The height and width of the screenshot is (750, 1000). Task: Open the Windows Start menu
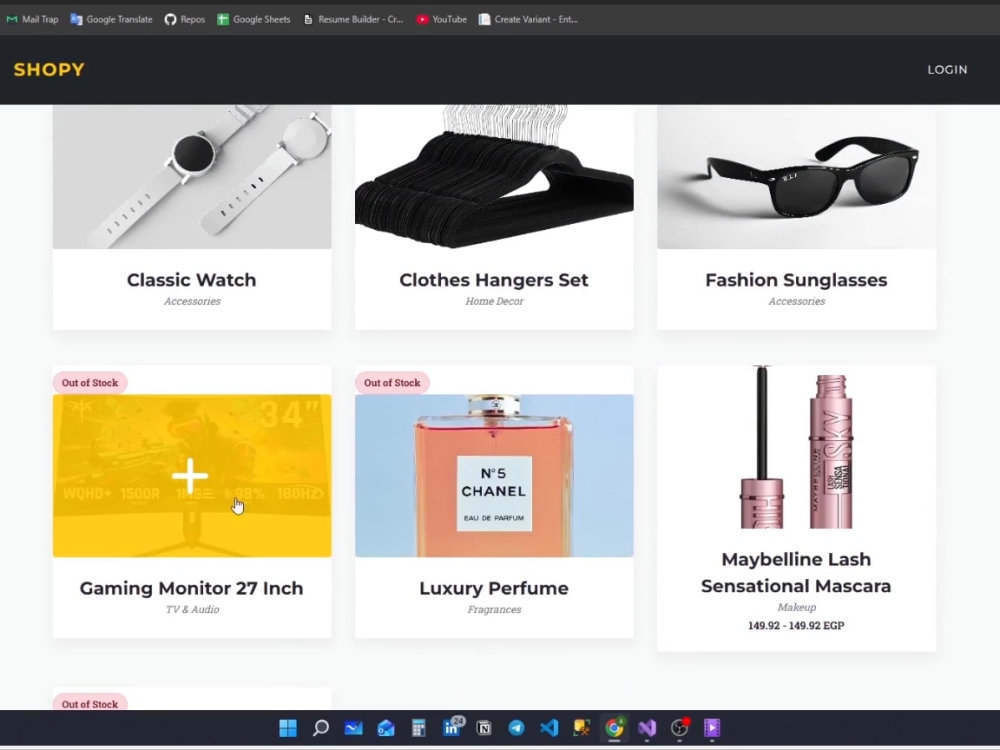pos(288,728)
